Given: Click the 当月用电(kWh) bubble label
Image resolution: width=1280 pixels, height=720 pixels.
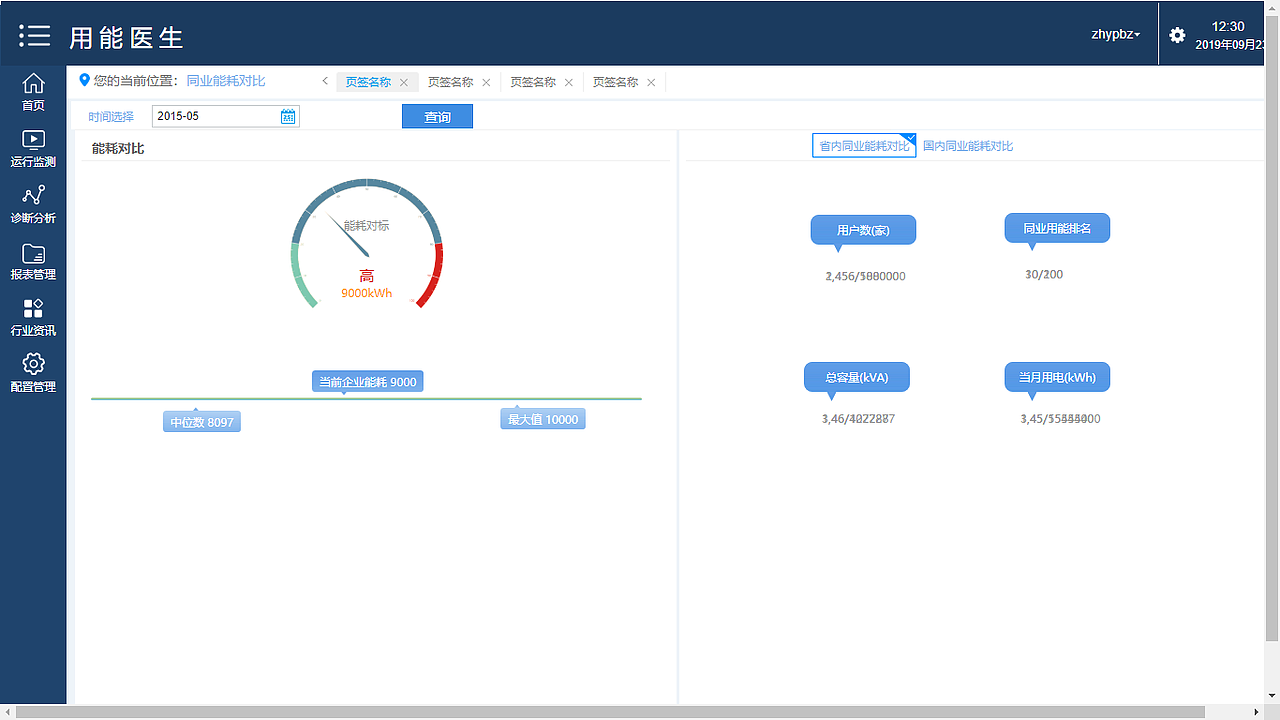Looking at the screenshot, I should click(x=1057, y=377).
